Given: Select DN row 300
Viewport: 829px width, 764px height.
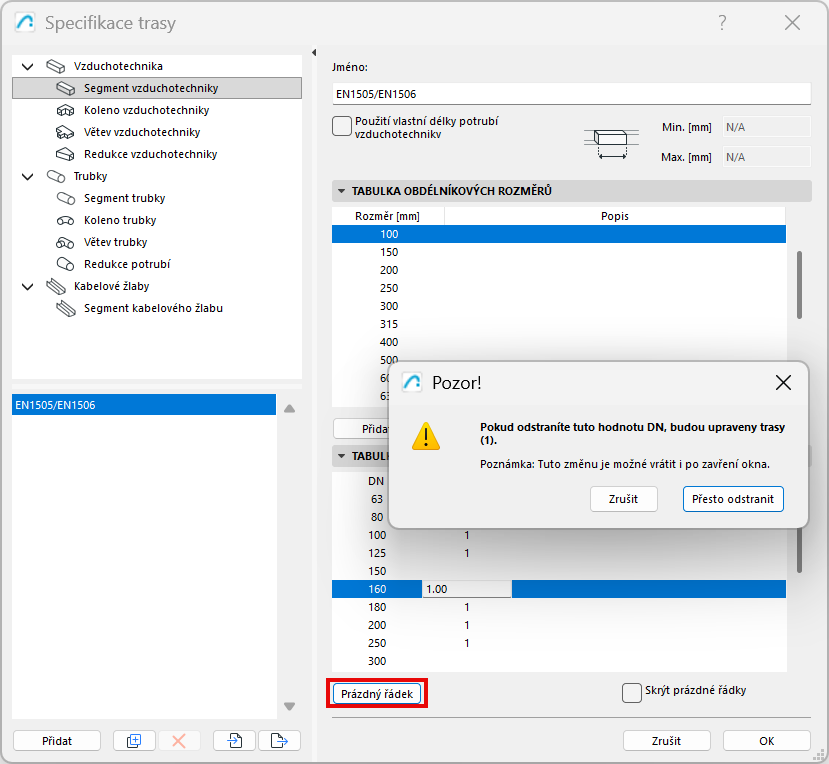Looking at the screenshot, I should 559,661.
